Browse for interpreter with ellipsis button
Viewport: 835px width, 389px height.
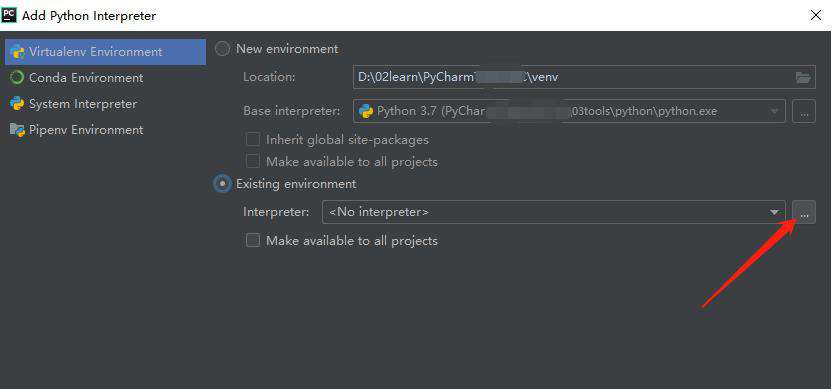804,212
